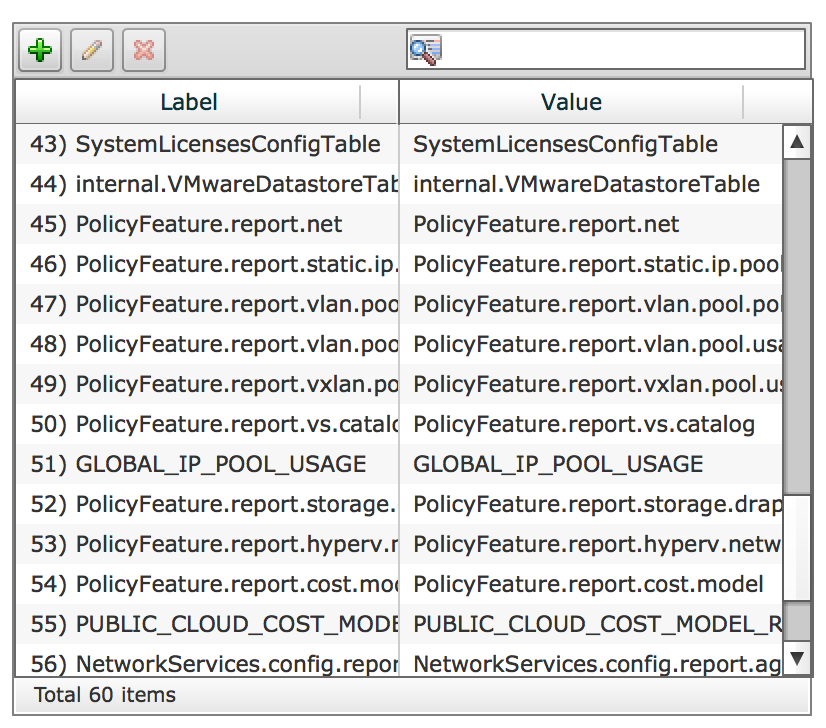Select row 54) PolicyFeature.report.cost.model label

[206, 585]
